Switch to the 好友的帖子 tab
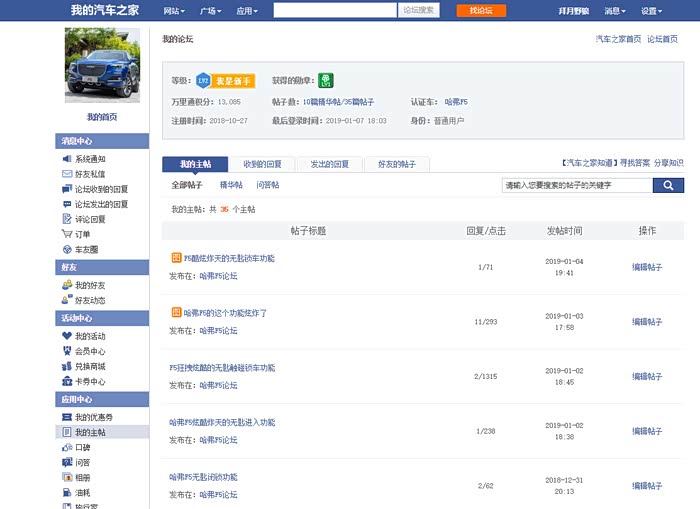Image resolution: width=700 pixels, height=509 pixels. 396,164
